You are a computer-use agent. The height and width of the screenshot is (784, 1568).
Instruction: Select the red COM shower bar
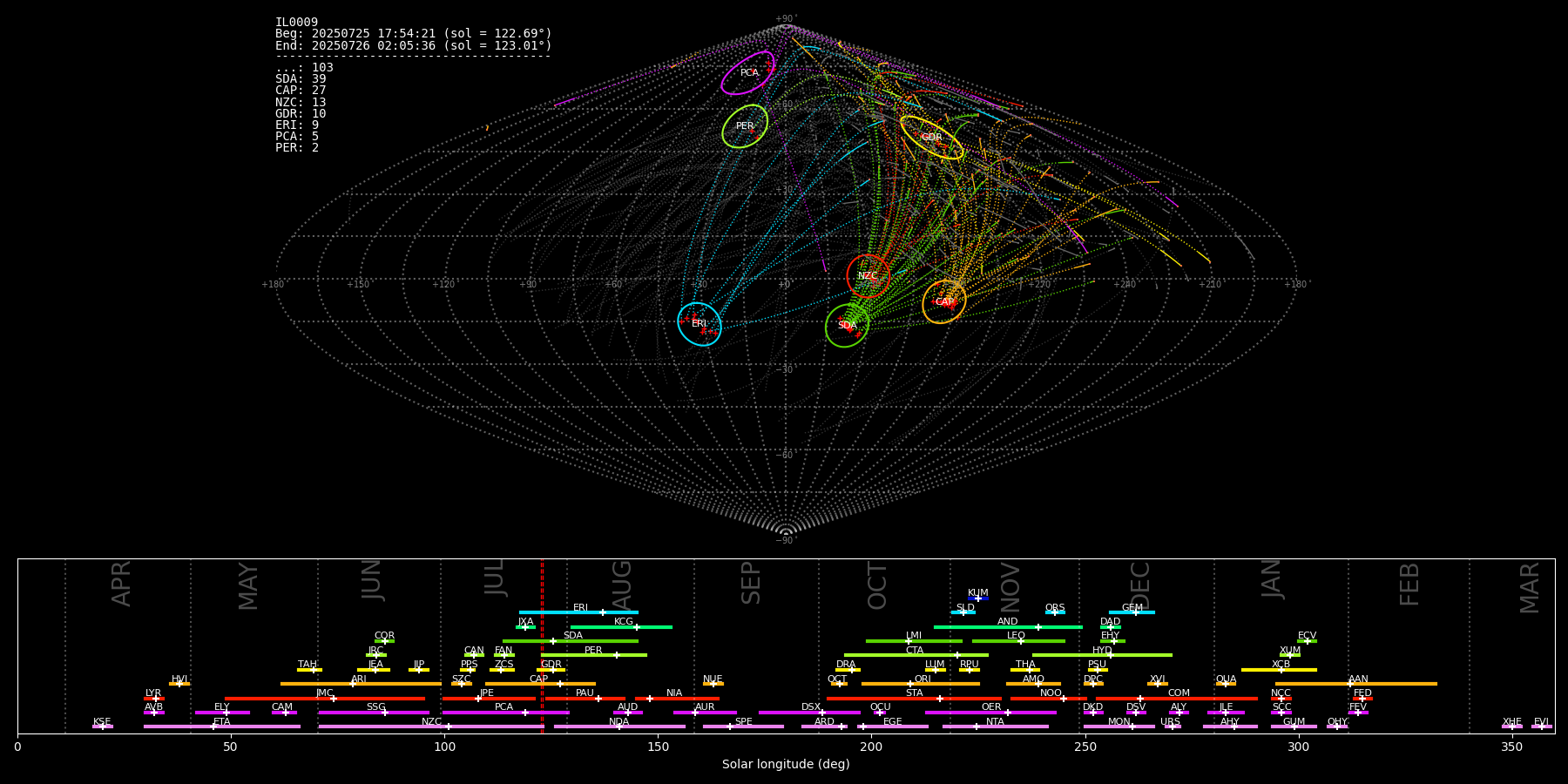click(x=1177, y=698)
